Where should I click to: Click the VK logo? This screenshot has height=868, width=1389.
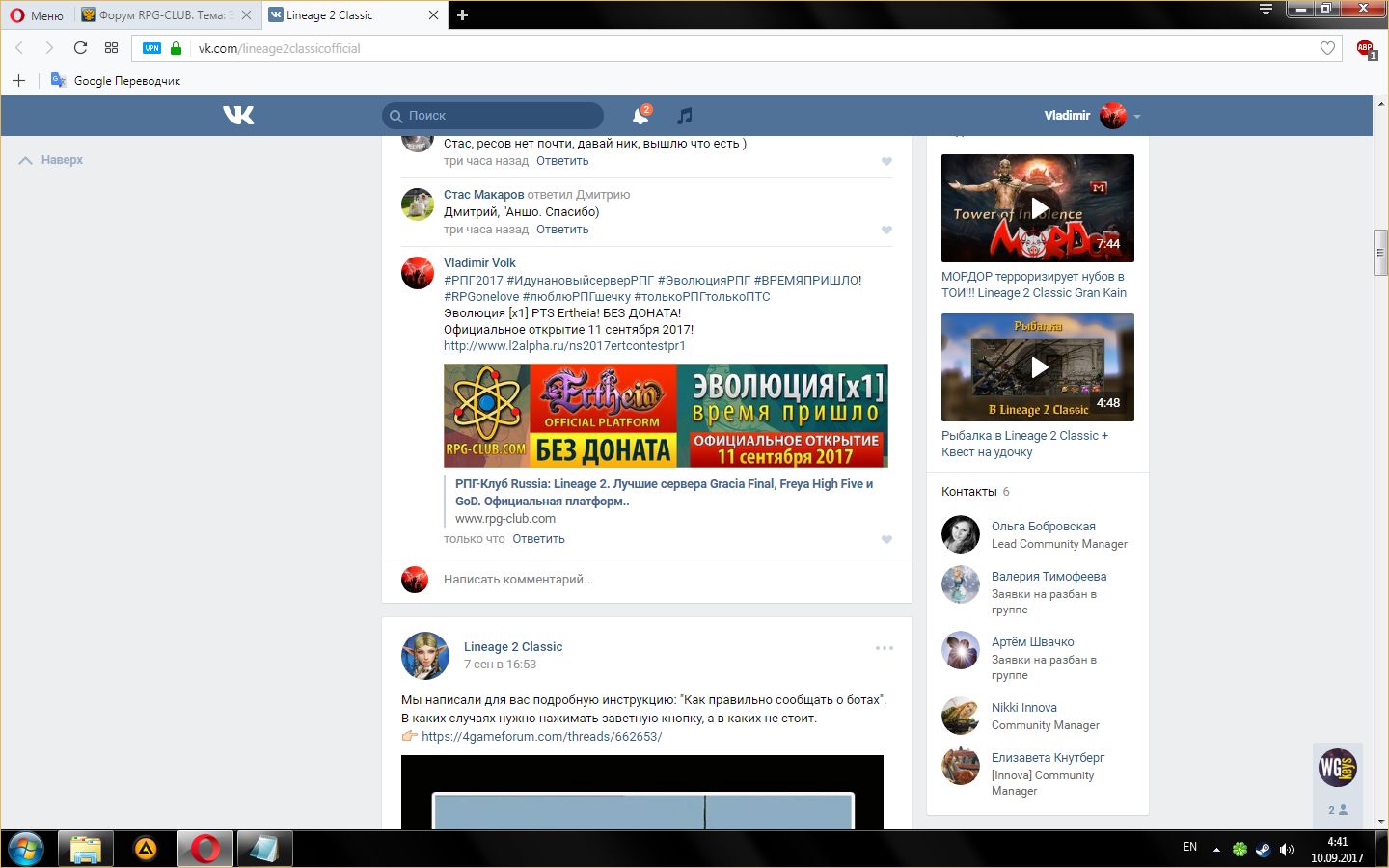(x=238, y=116)
